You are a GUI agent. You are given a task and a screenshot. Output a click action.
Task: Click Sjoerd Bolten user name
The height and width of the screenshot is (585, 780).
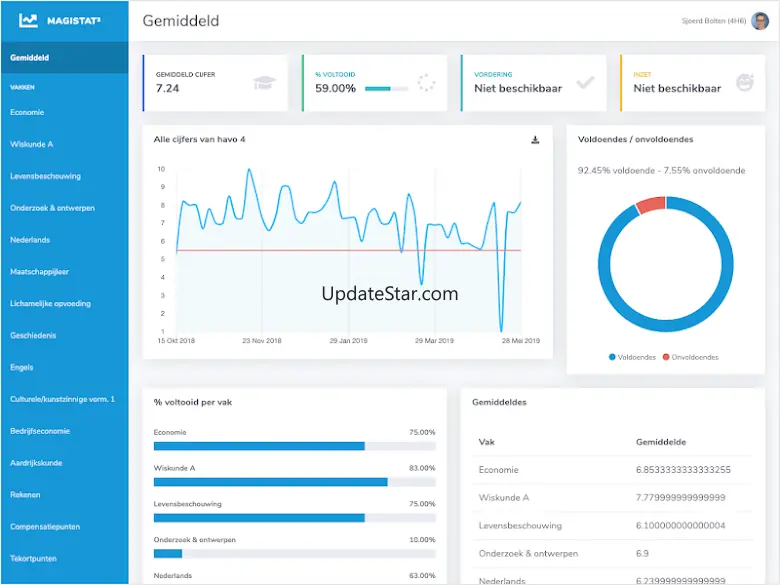coord(714,21)
